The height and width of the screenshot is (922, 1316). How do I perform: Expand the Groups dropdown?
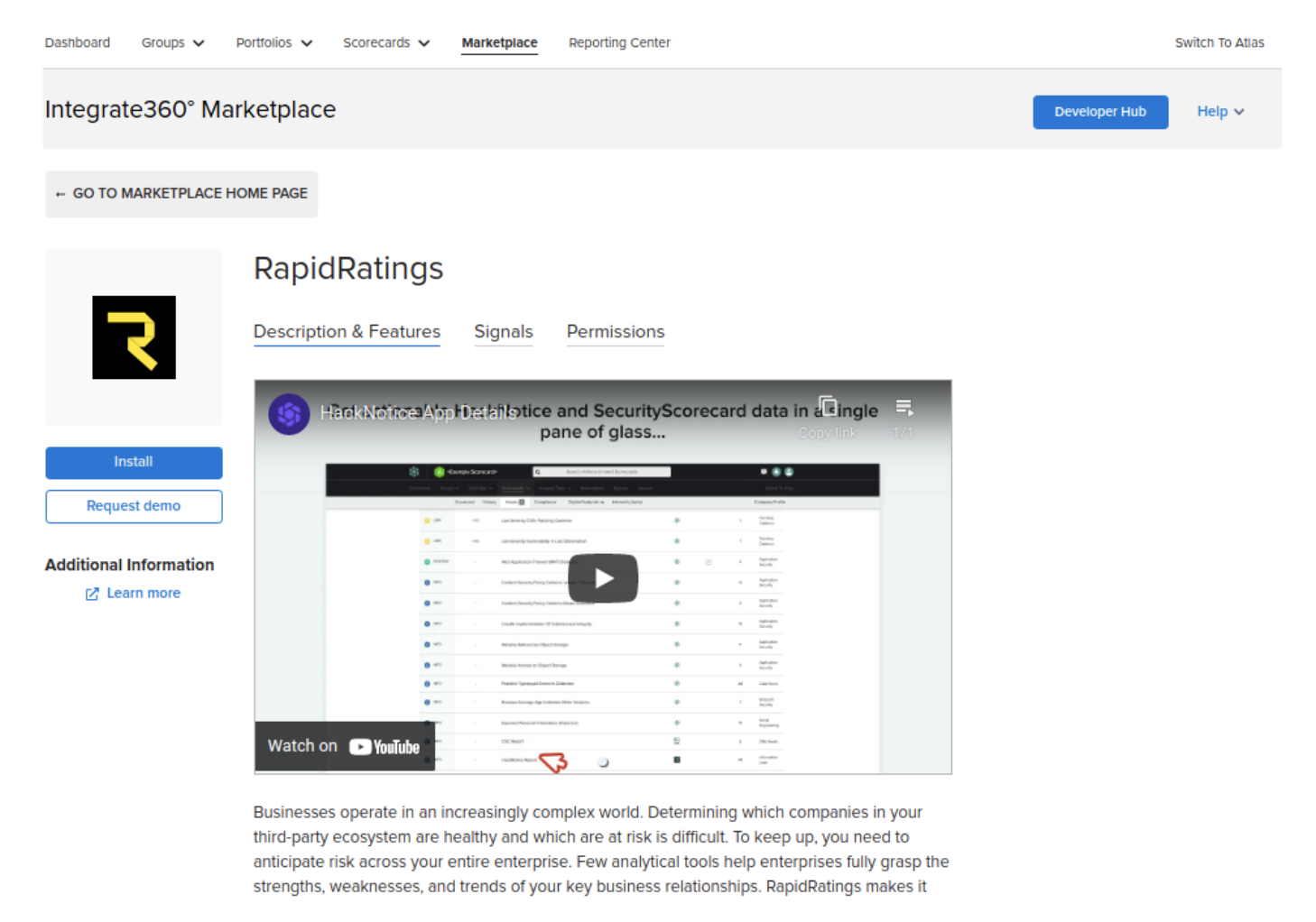pos(173,42)
